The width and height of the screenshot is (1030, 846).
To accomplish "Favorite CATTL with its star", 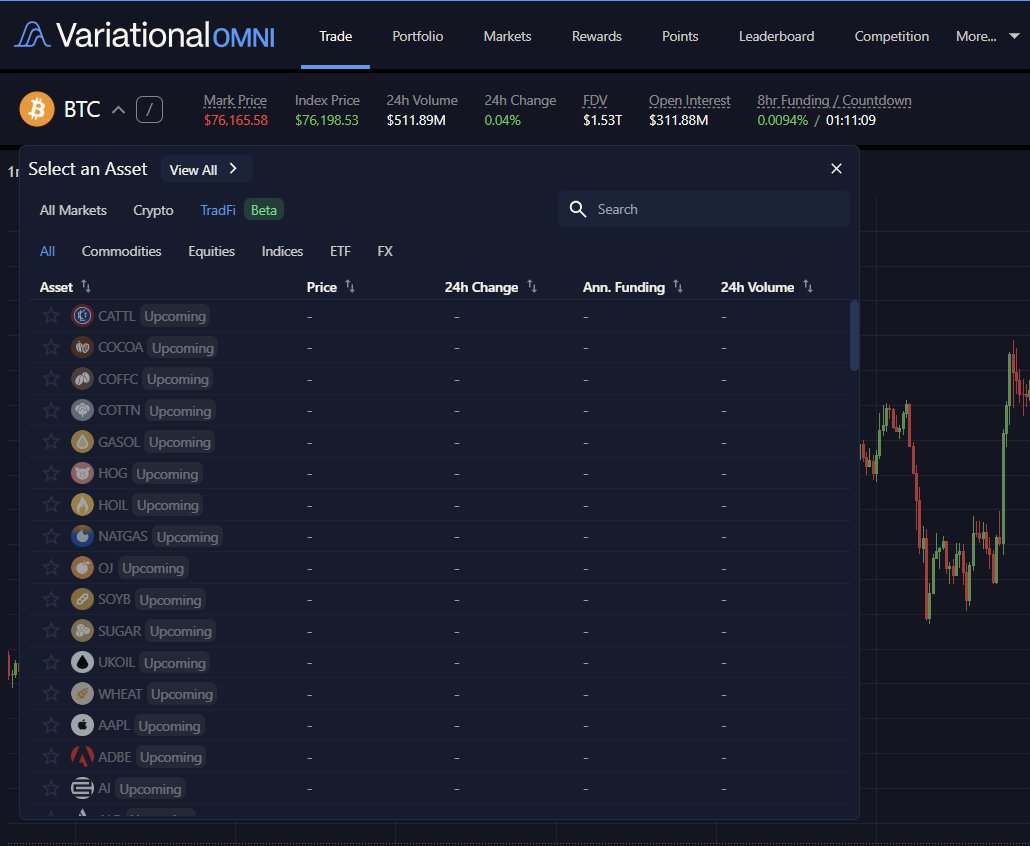I will coord(51,316).
